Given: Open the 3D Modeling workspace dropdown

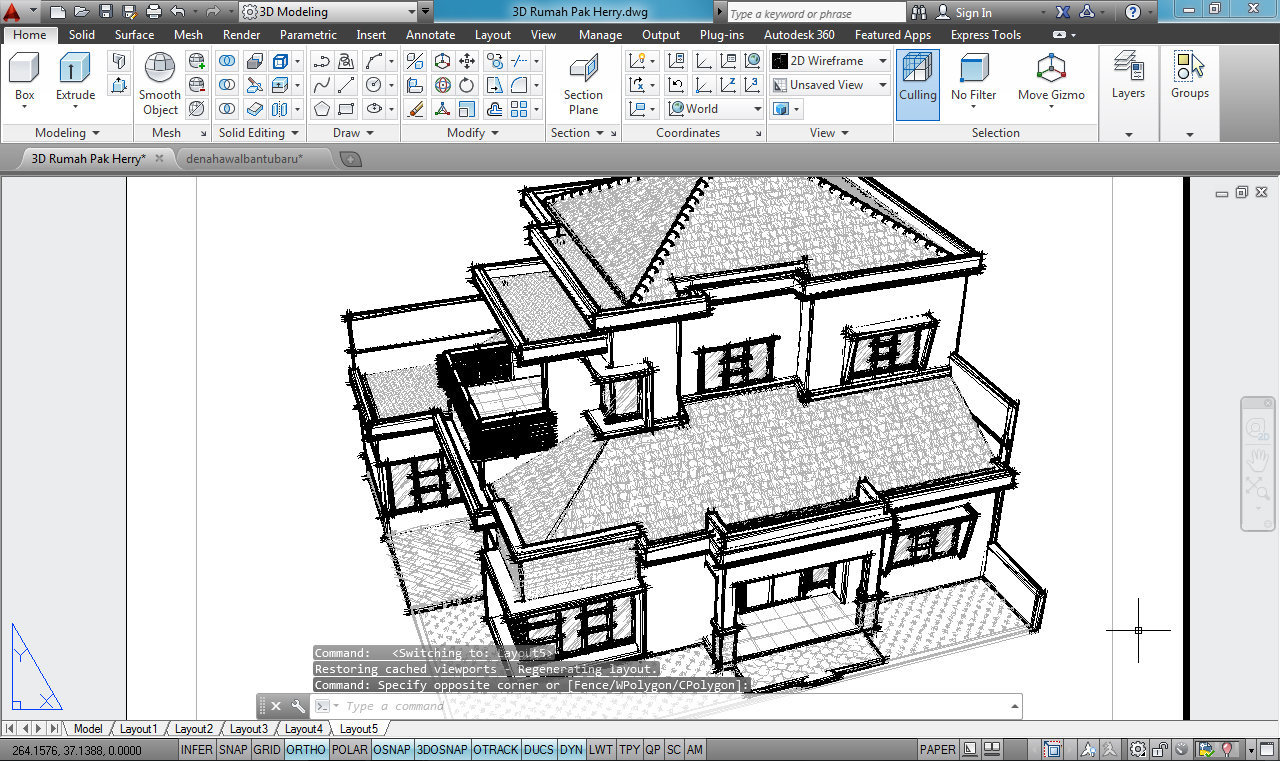Looking at the screenshot, I should pyautogui.click(x=328, y=12).
